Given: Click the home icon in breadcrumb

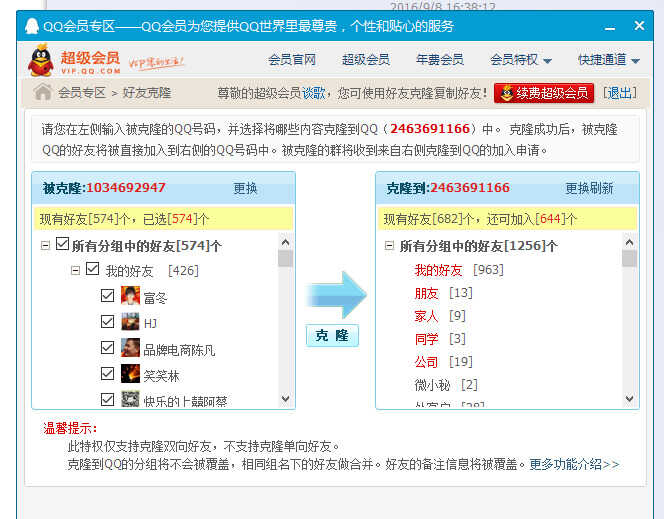Looking at the screenshot, I should pos(43,93).
